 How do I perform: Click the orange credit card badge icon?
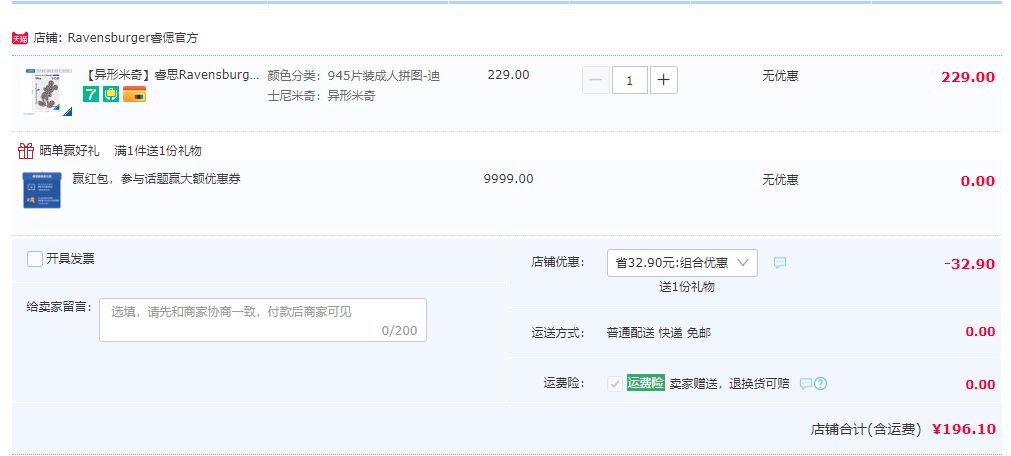[134, 94]
